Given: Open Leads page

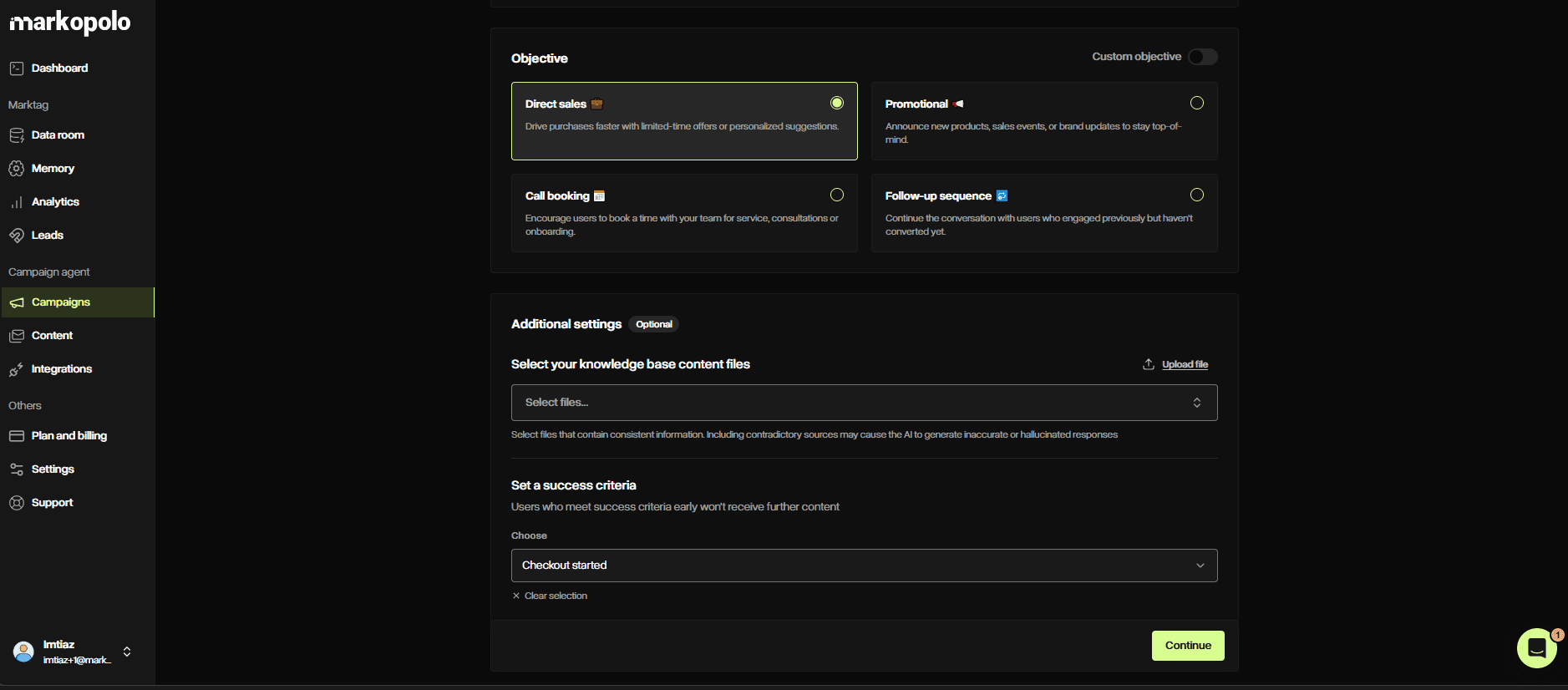Looking at the screenshot, I should [48, 236].
